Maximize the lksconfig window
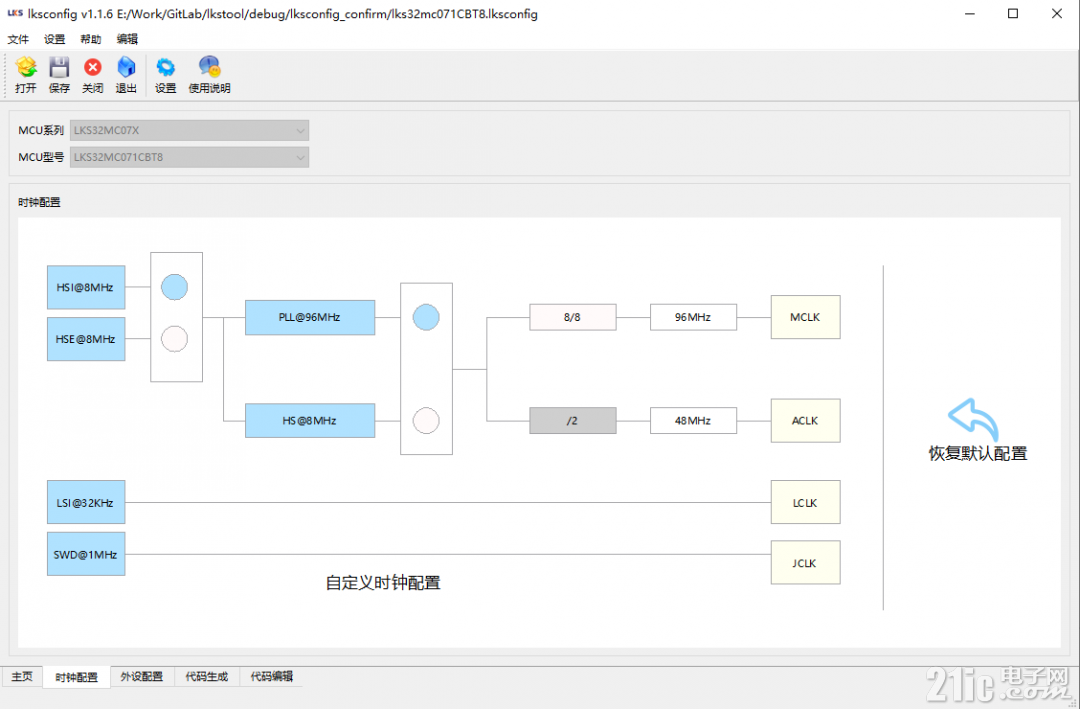1080x709 pixels. coord(1012,14)
